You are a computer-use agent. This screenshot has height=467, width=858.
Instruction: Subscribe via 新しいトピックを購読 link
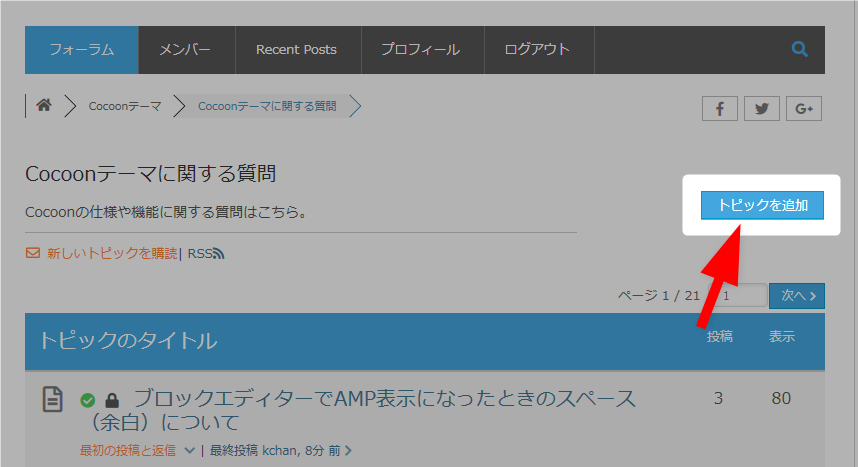[112, 253]
